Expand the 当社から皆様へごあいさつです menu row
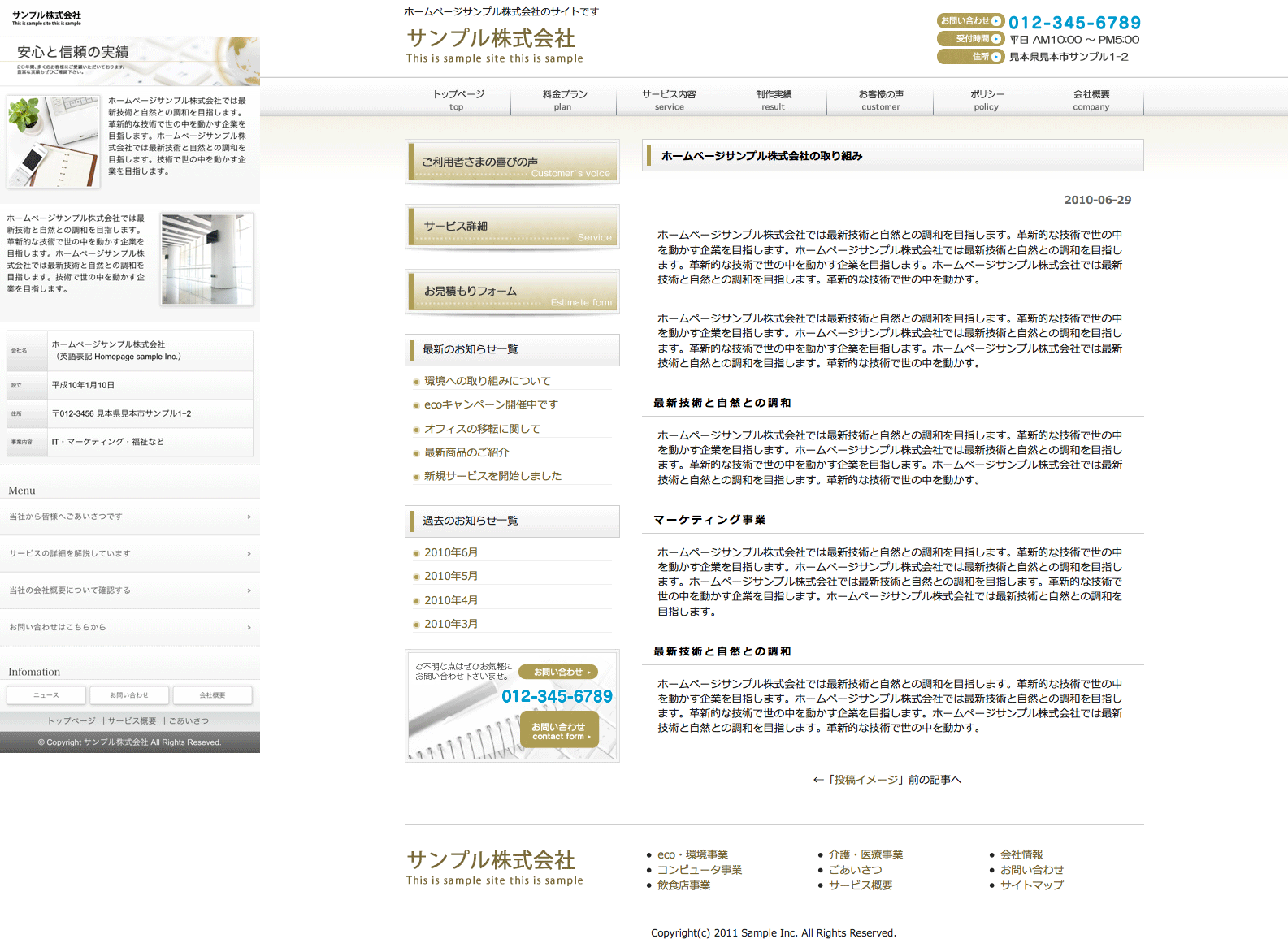 (130, 517)
